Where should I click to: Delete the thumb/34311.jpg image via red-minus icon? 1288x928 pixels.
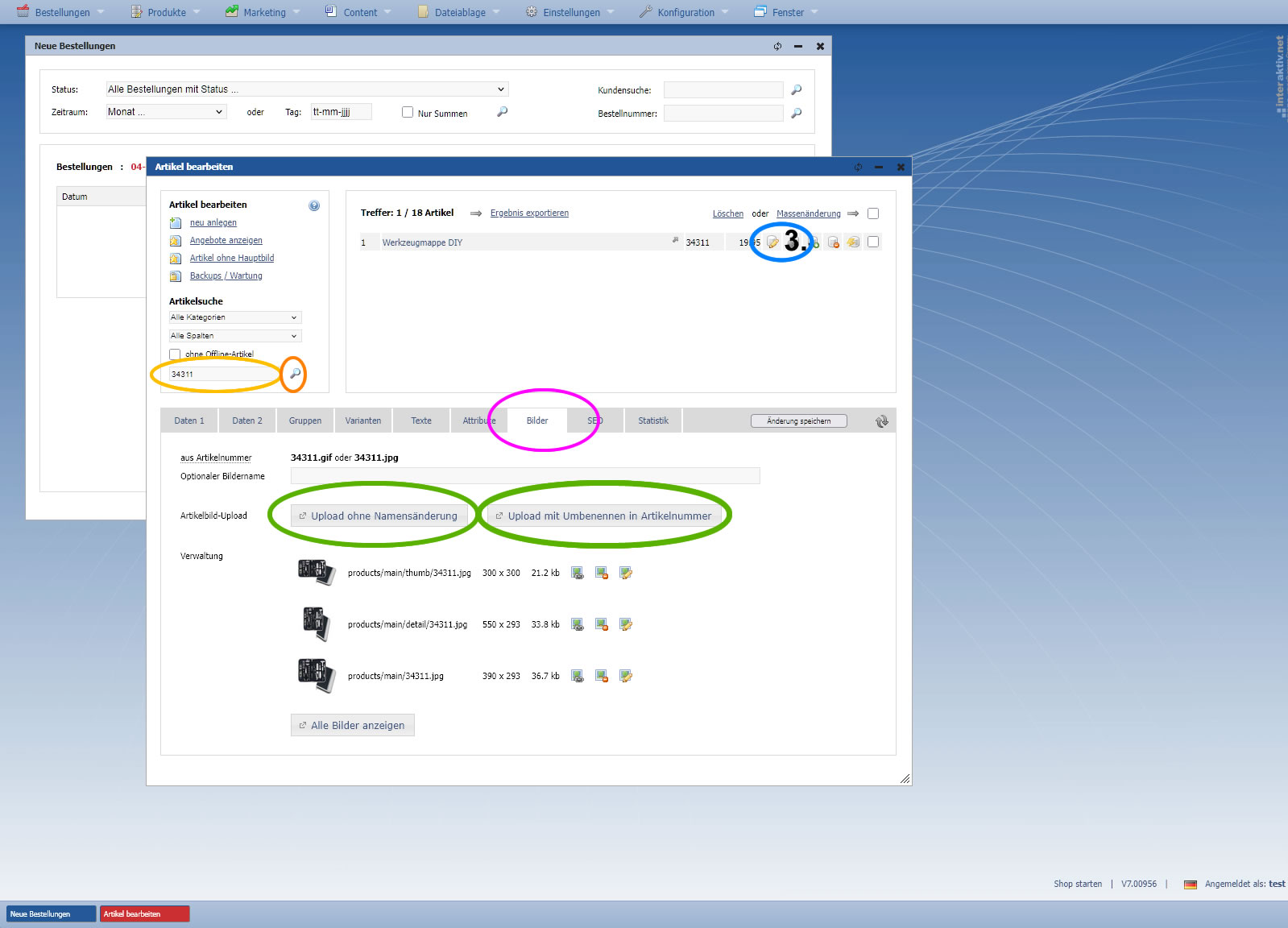[x=602, y=573]
